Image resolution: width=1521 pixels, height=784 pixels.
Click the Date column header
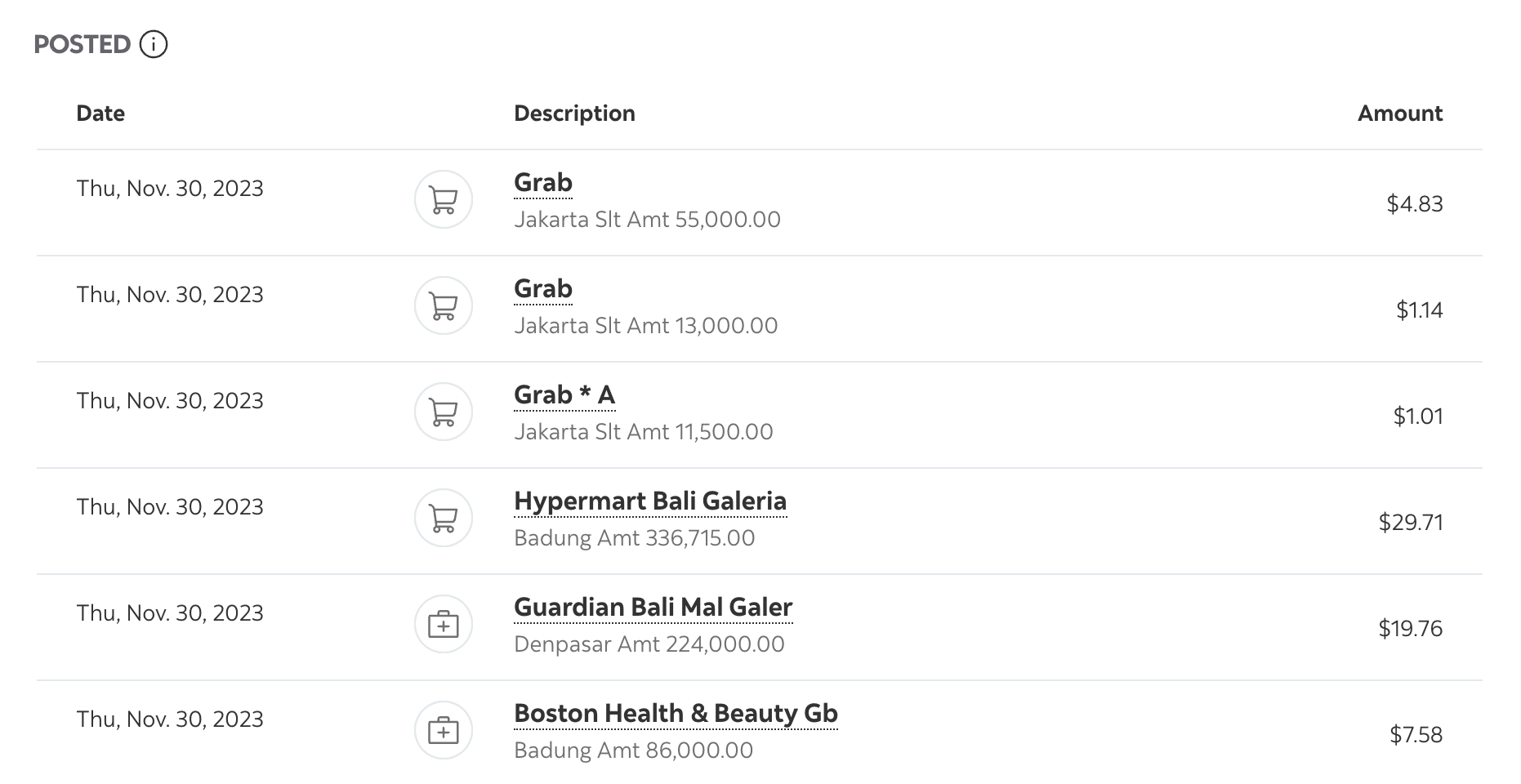tap(100, 114)
